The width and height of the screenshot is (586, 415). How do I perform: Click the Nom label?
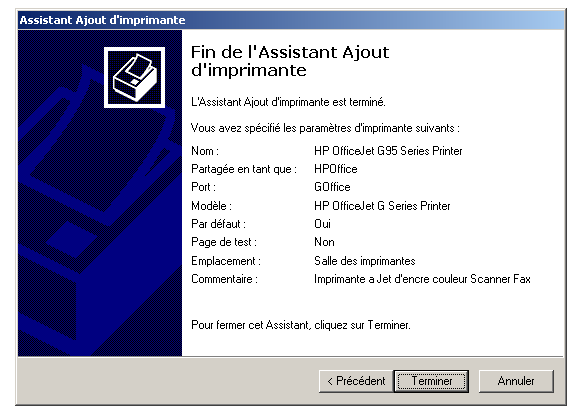205,151
